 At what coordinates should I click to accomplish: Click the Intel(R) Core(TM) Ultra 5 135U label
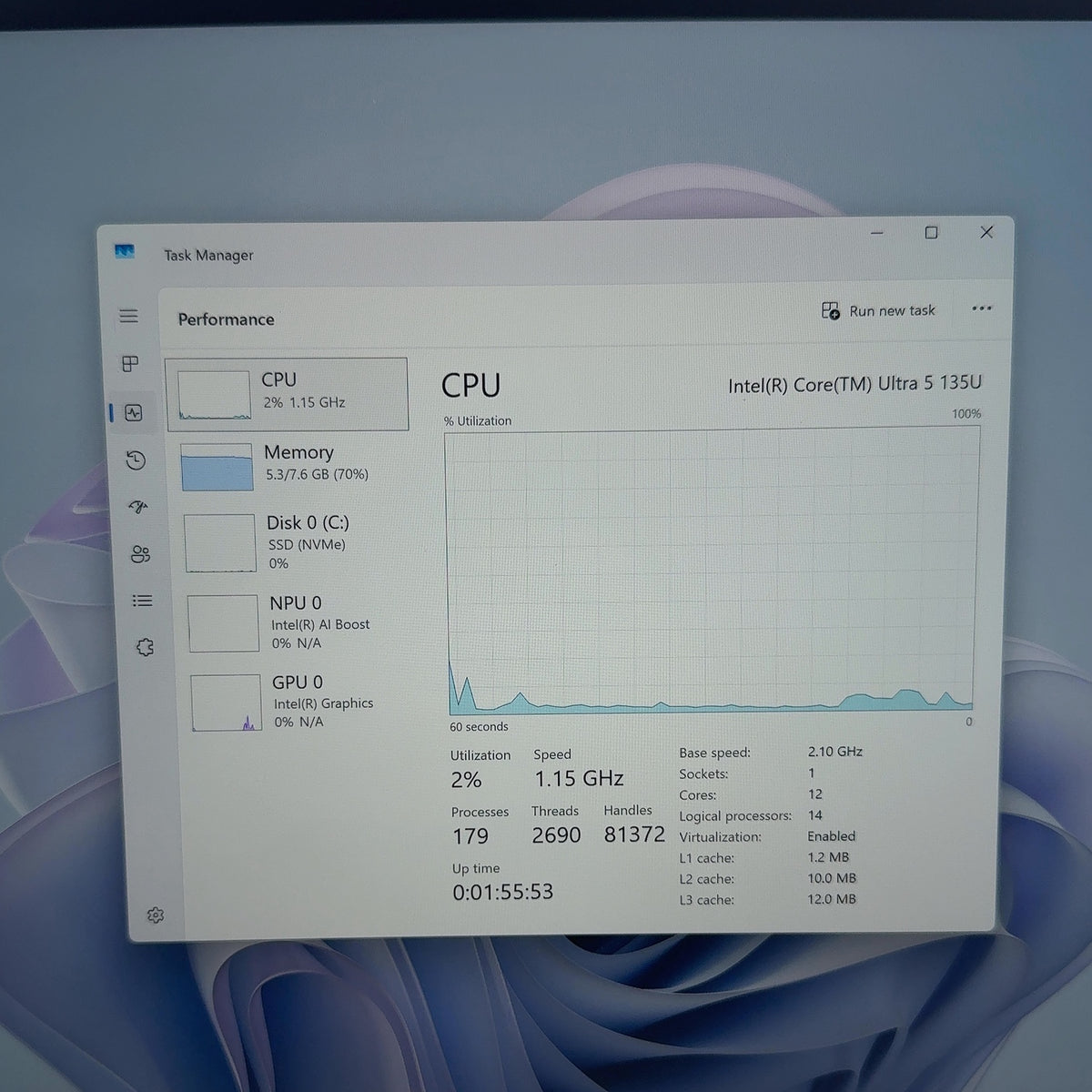pyautogui.click(x=855, y=384)
